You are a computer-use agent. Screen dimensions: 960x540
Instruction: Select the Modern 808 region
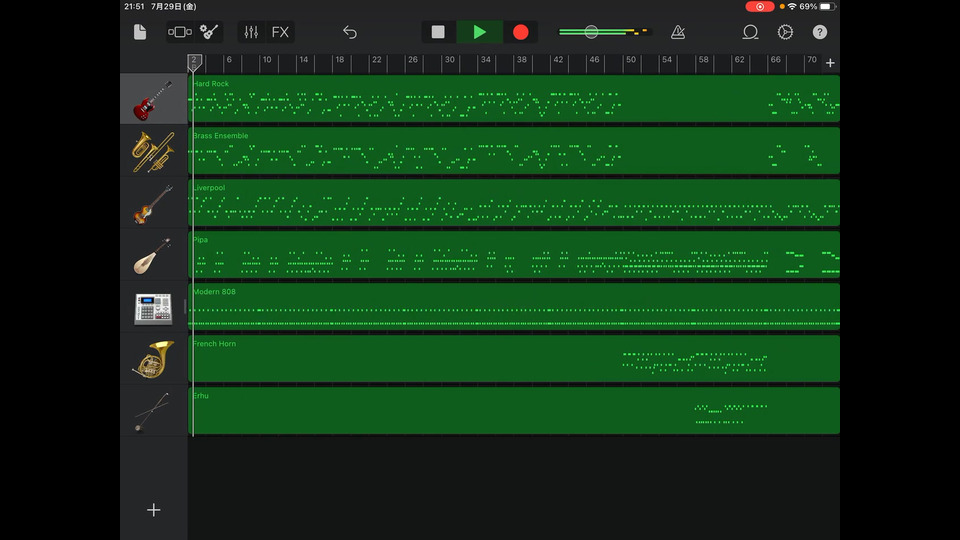pyautogui.click(x=514, y=307)
